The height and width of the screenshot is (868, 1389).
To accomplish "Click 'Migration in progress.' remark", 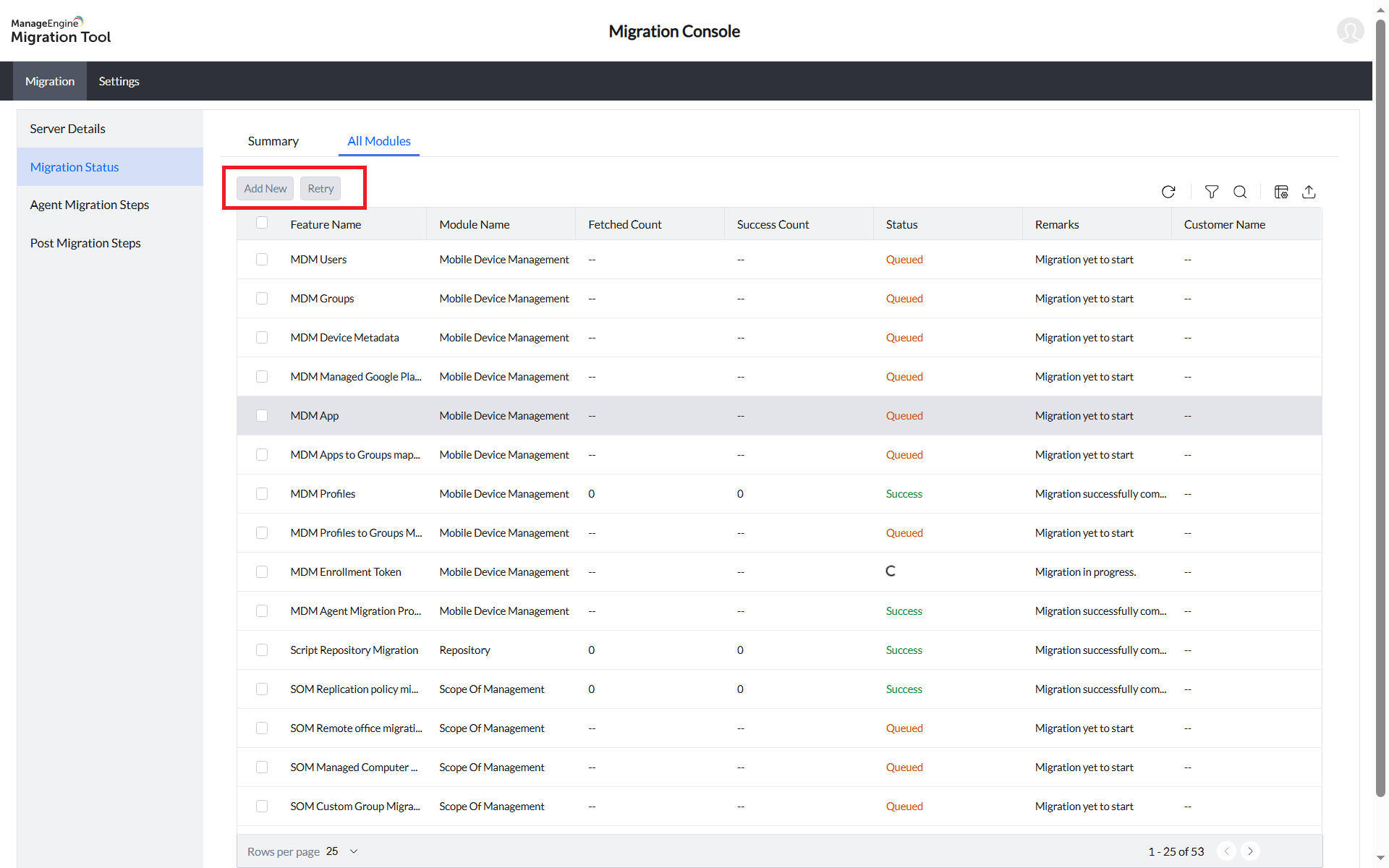I will tap(1085, 572).
